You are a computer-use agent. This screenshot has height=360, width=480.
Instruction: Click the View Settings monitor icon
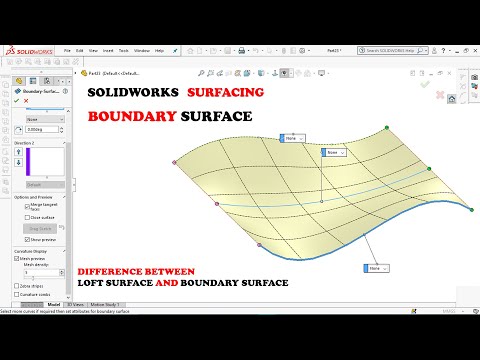click(x=321, y=73)
